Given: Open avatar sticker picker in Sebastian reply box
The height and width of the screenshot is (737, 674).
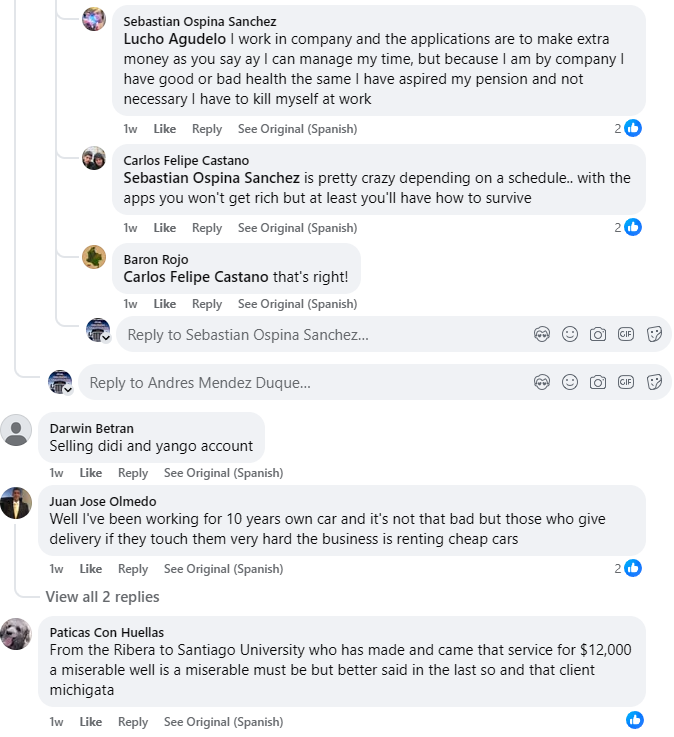Looking at the screenshot, I should pos(541,334).
